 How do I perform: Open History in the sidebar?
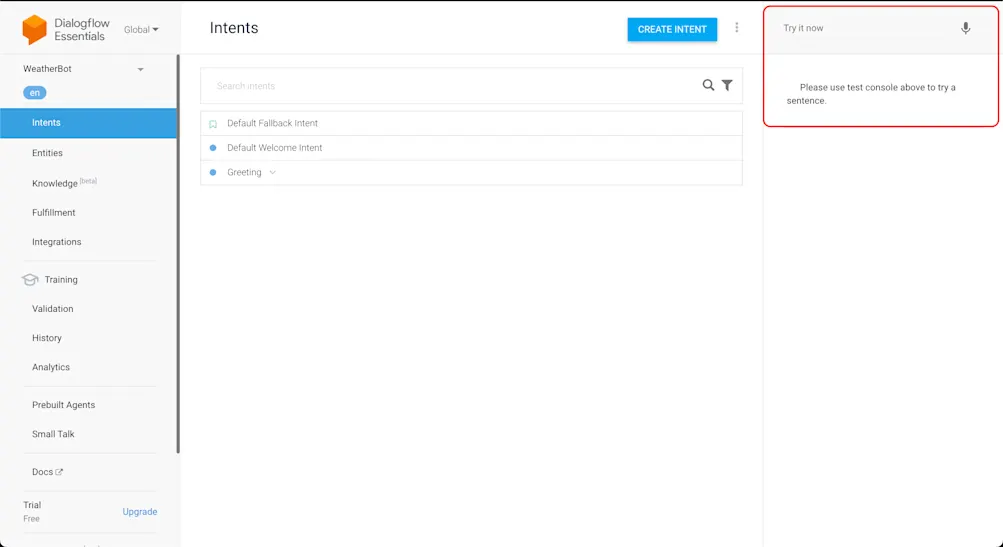pos(47,338)
